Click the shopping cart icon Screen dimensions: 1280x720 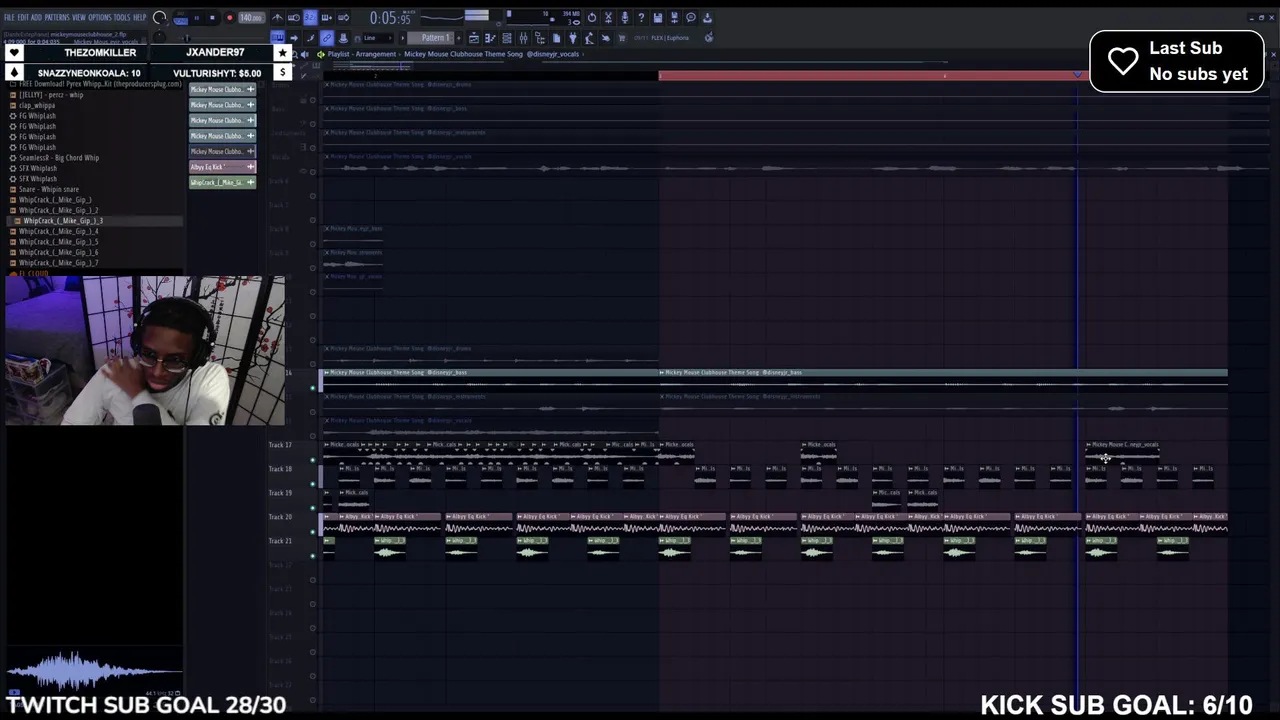(x=621, y=38)
